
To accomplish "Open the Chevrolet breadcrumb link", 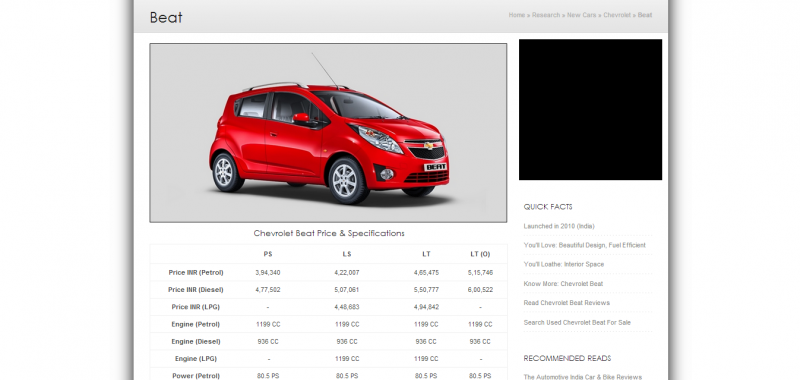I will tap(617, 15).
